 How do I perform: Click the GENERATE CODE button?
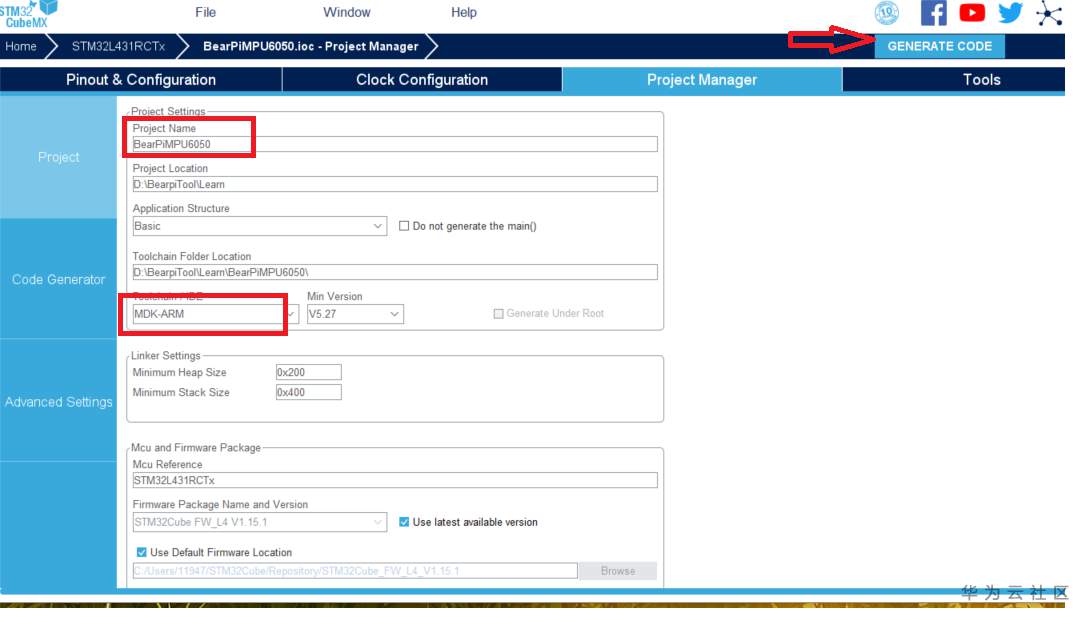point(939,46)
